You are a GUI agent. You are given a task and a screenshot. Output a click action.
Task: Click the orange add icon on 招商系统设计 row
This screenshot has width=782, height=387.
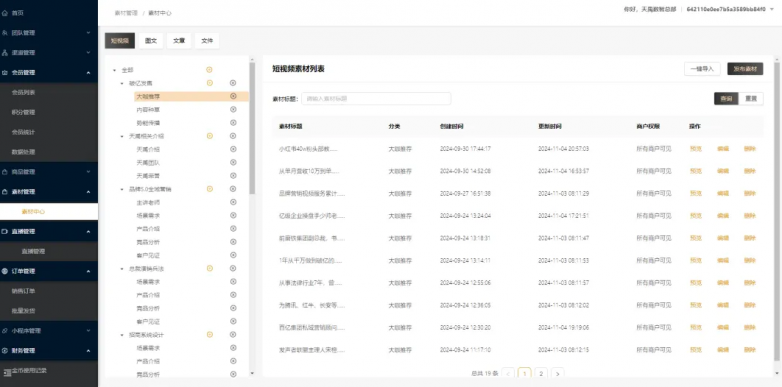[x=209, y=335]
